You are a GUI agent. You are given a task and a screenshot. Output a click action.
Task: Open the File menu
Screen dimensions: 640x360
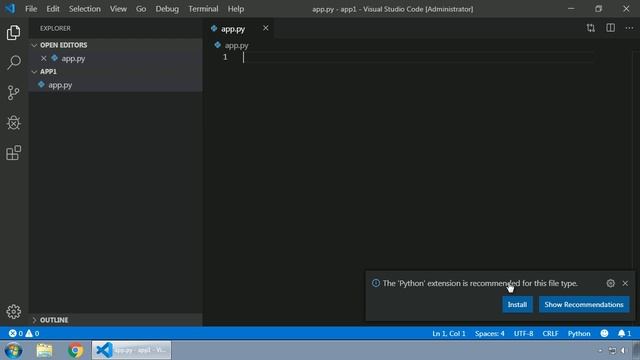tap(31, 9)
